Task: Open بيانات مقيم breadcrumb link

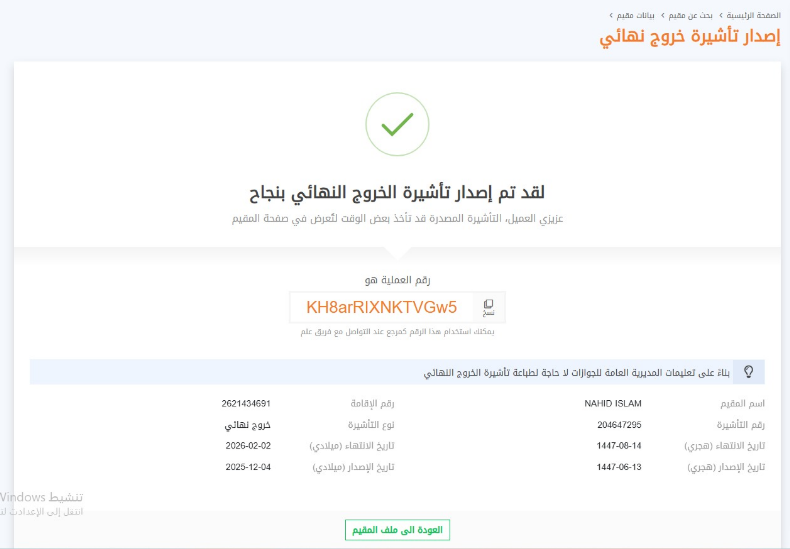Action: coord(637,16)
